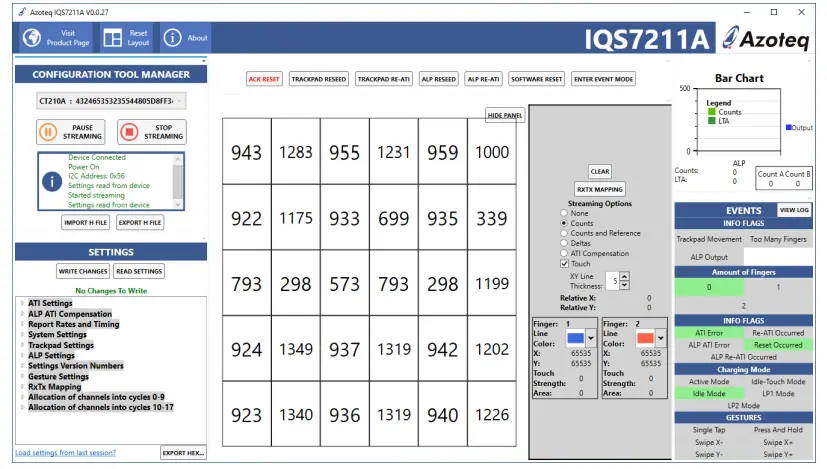Viewport: 827px width, 469px height.
Task: Click the blue info icon in status log
Action: pyautogui.click(x=52, y=181)
